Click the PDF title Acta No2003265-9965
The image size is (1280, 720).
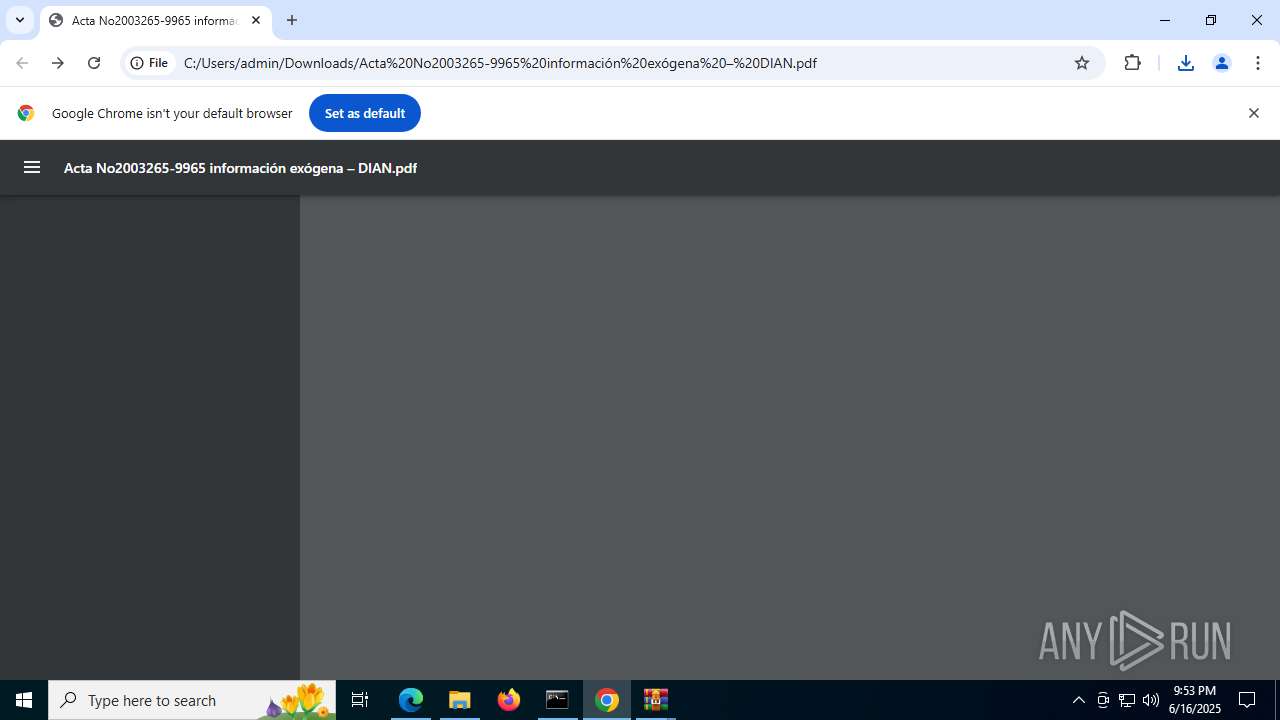pos(240,168)
